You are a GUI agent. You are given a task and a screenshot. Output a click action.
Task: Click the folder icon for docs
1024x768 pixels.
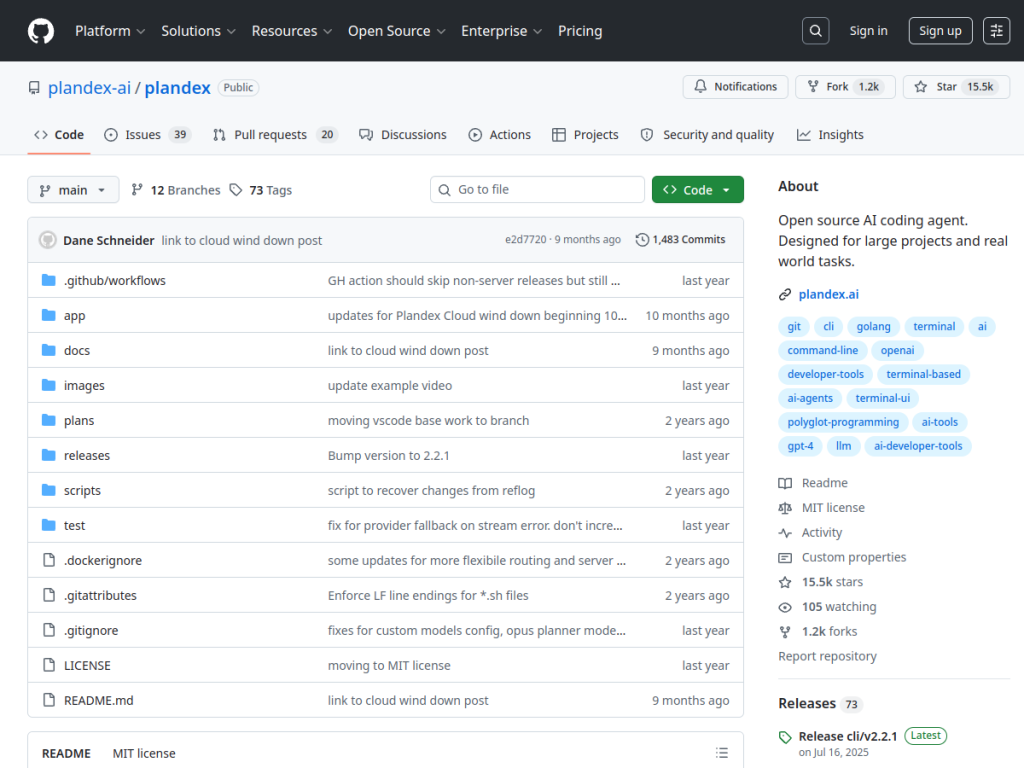pyautogui.click(x=48, y=350)
